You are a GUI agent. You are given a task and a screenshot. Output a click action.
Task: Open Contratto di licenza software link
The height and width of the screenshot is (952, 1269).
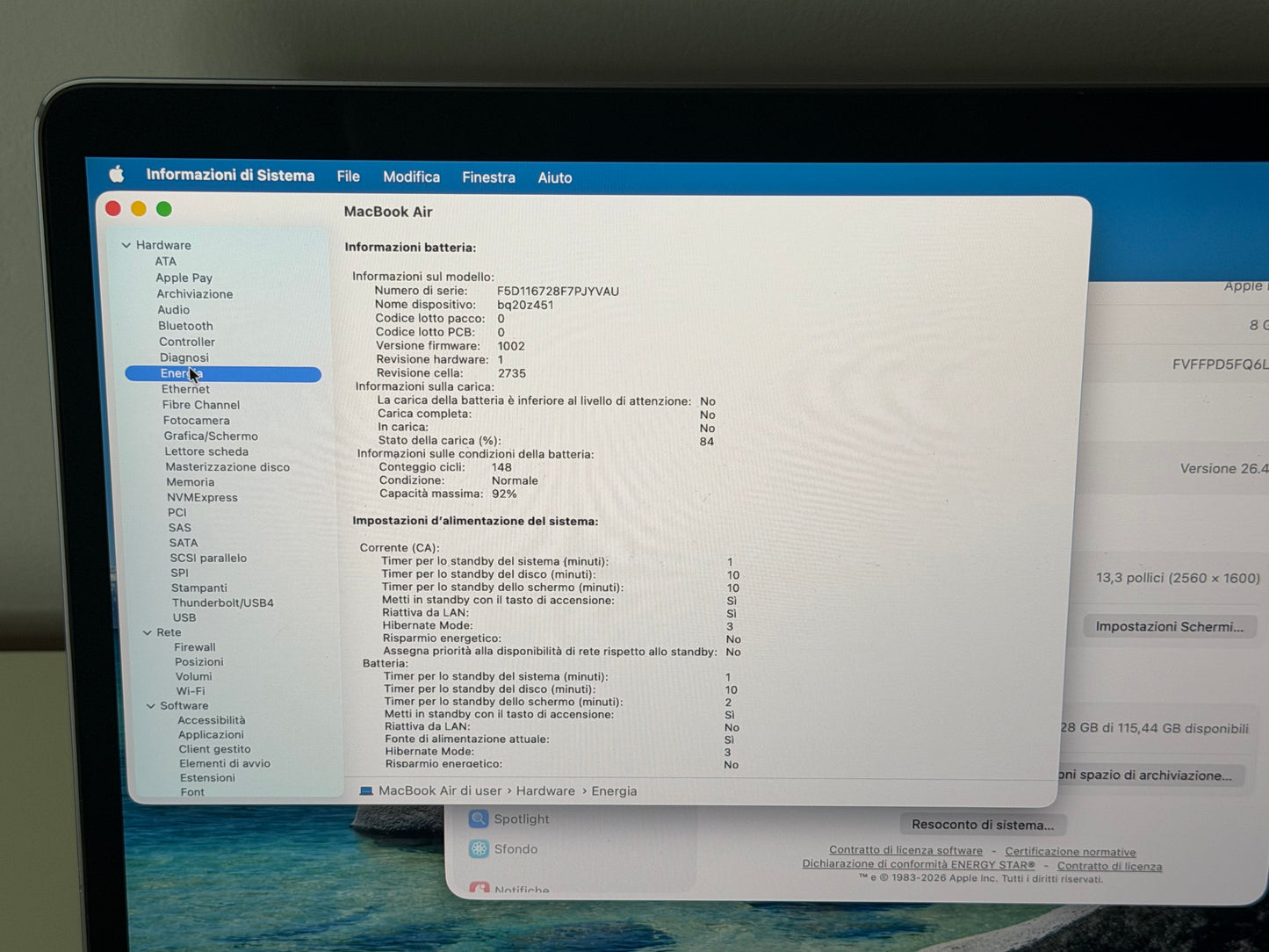tap(905, 850)
